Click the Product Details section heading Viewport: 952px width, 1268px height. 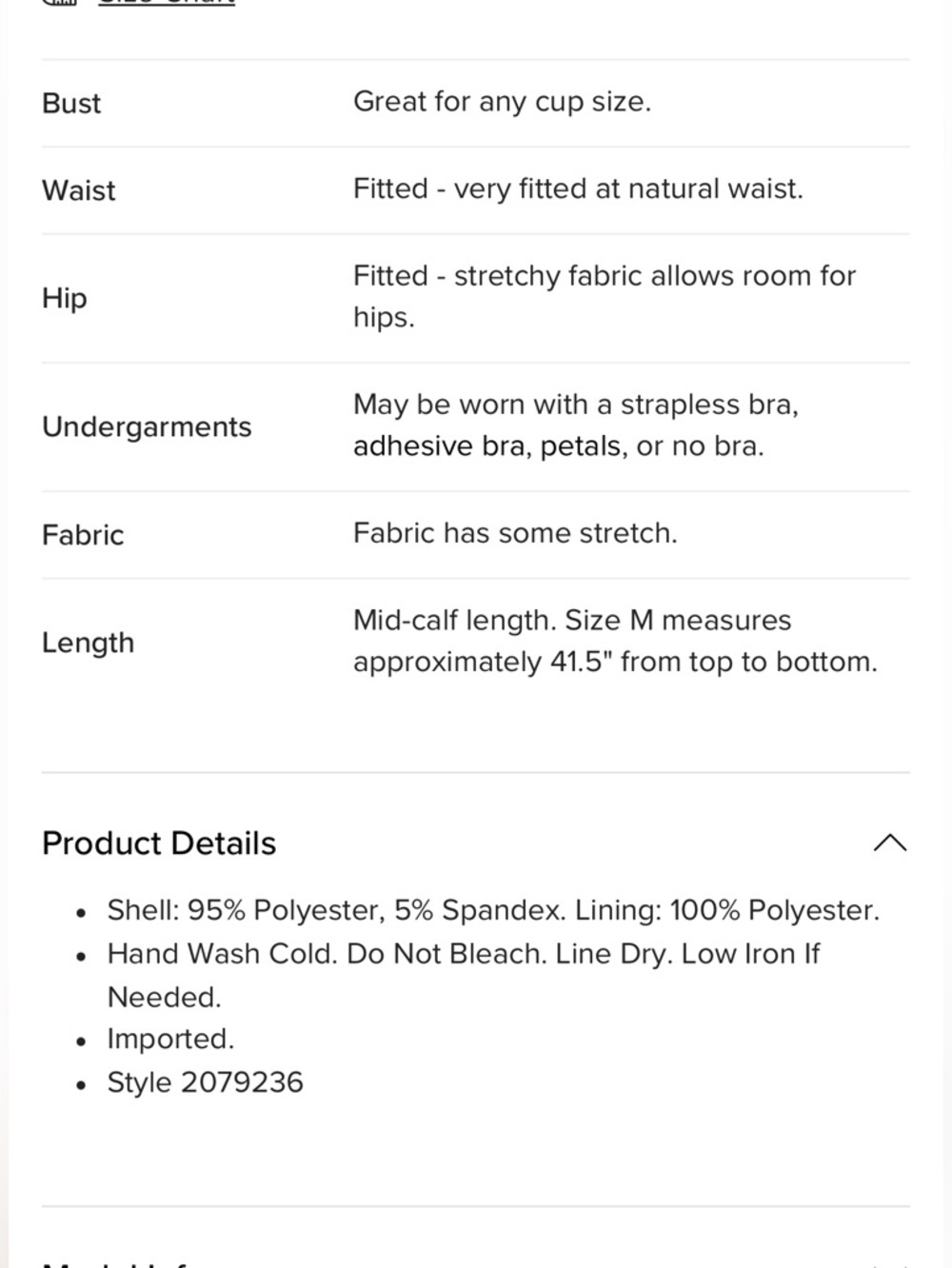coord(159,843)
